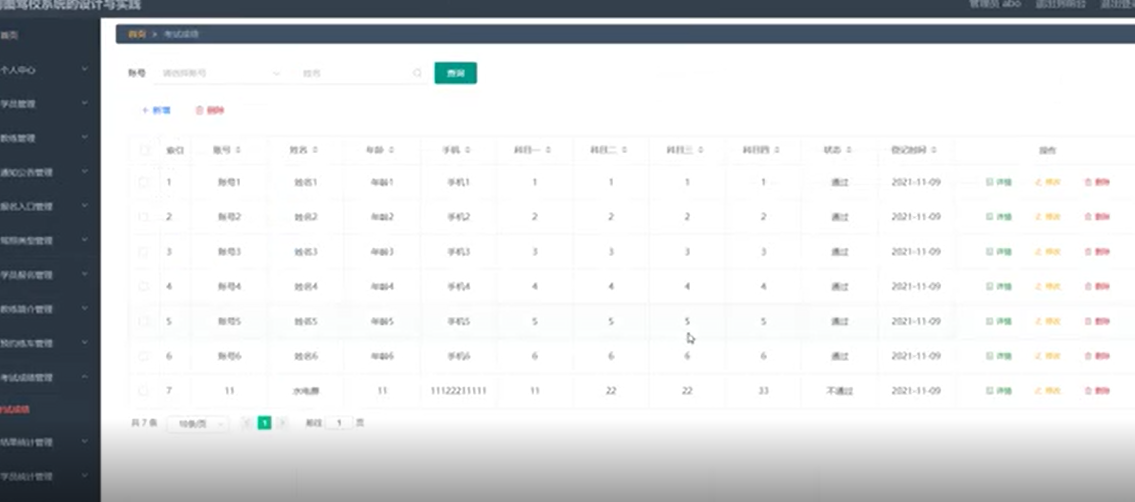Viewport: 1135px width, 502px height.
Task: Expand 个人中心 sidebar chevron
Action: click(x=85, y=69)
